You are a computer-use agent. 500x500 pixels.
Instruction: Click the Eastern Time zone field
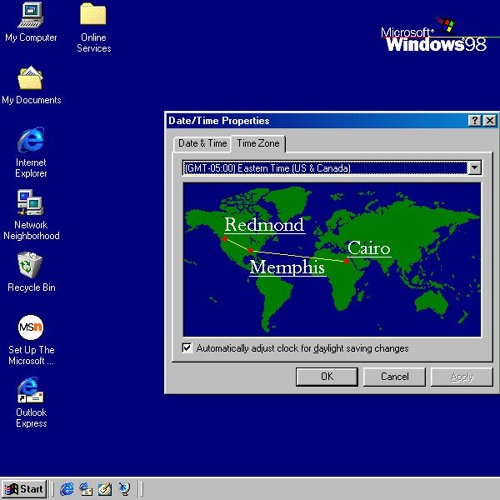coord(325,168)
